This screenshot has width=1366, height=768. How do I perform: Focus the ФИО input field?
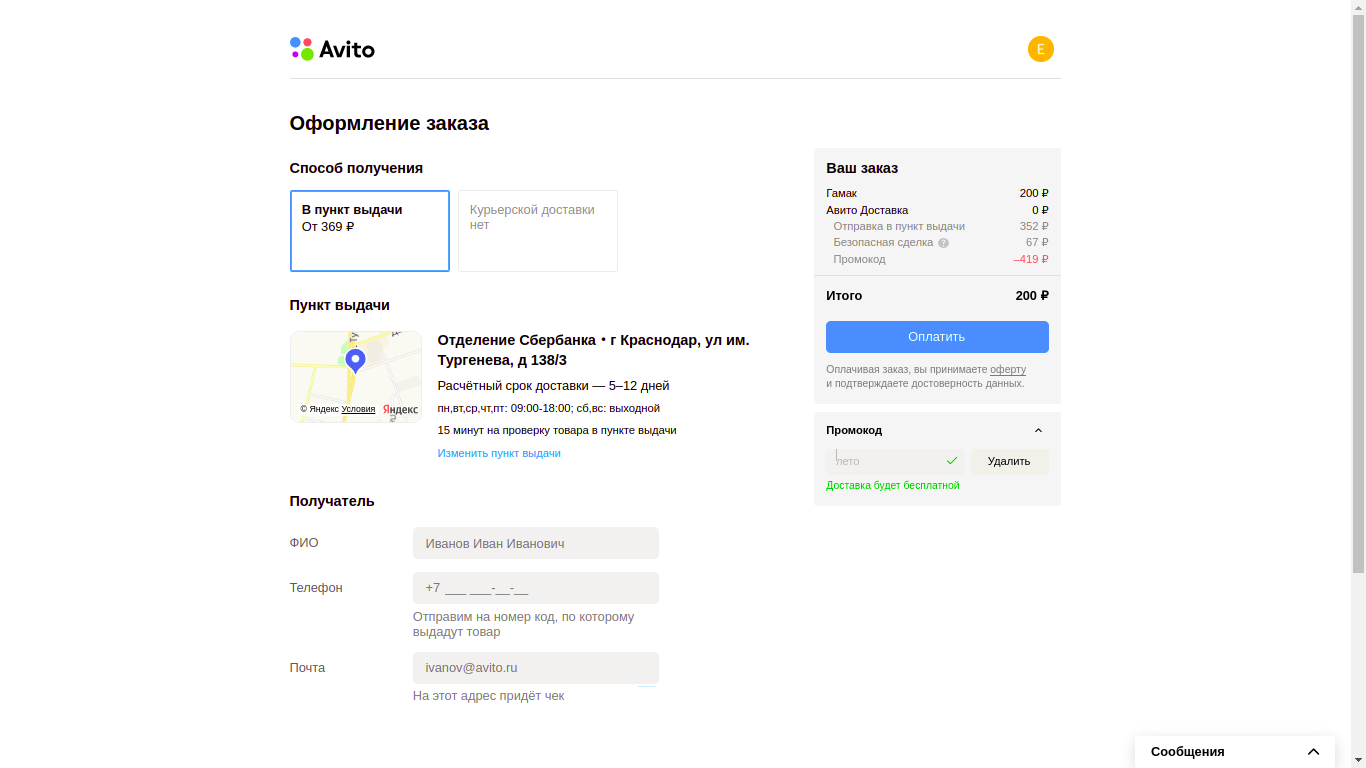(536, 543)
